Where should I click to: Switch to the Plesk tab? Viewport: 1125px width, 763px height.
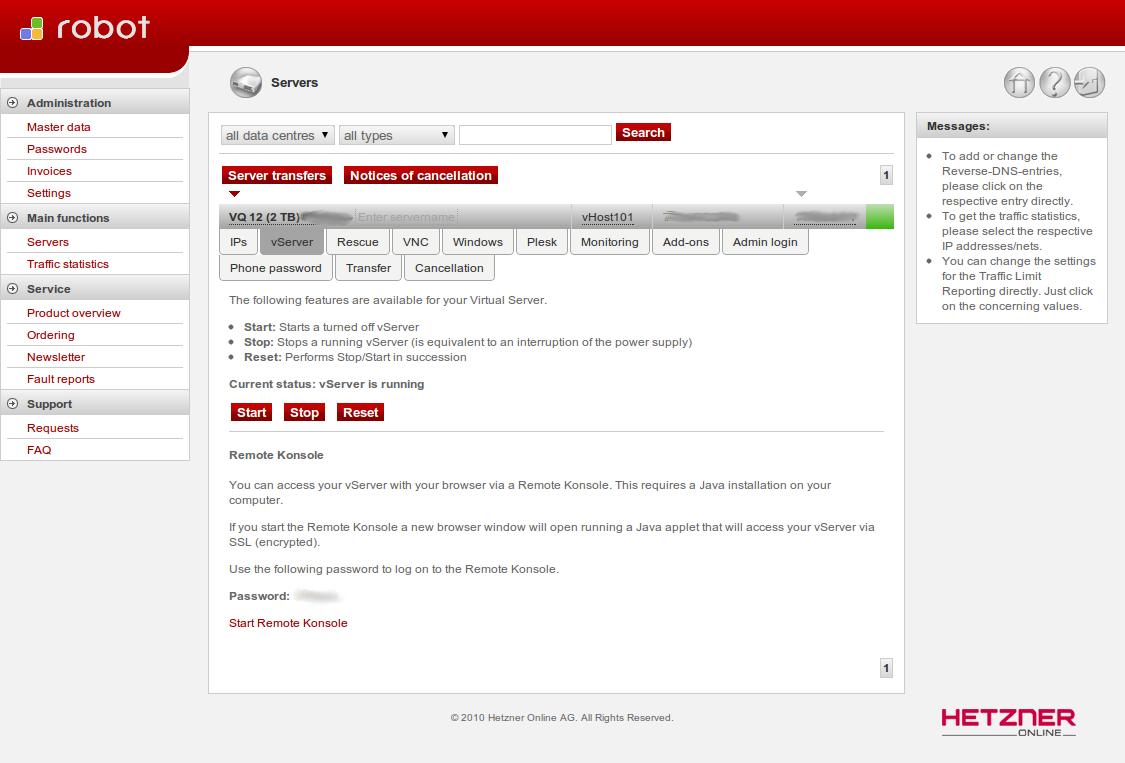(542, 242)
